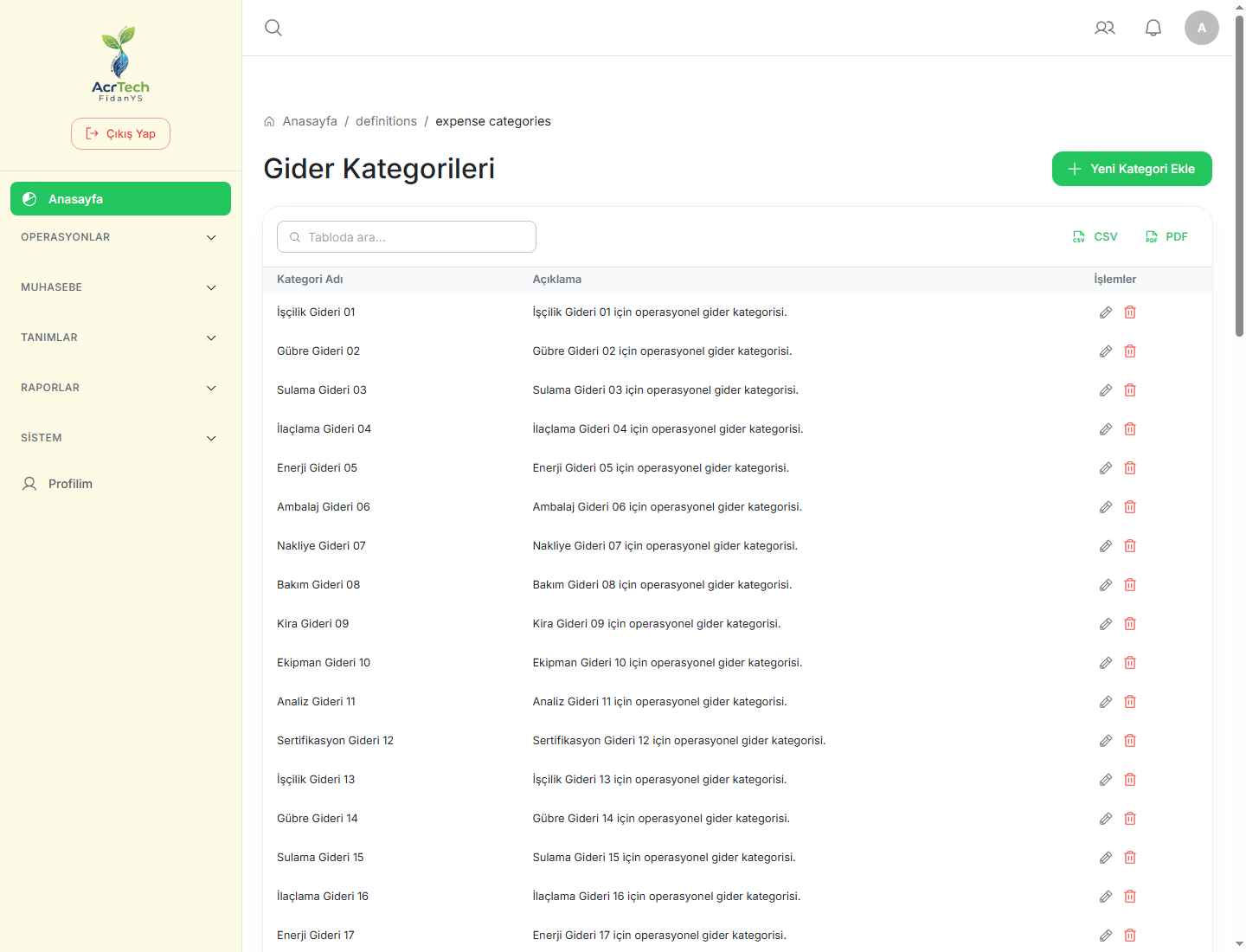
Task: Delete Bakım Gideri 08 category
Action: [1130, 585]
